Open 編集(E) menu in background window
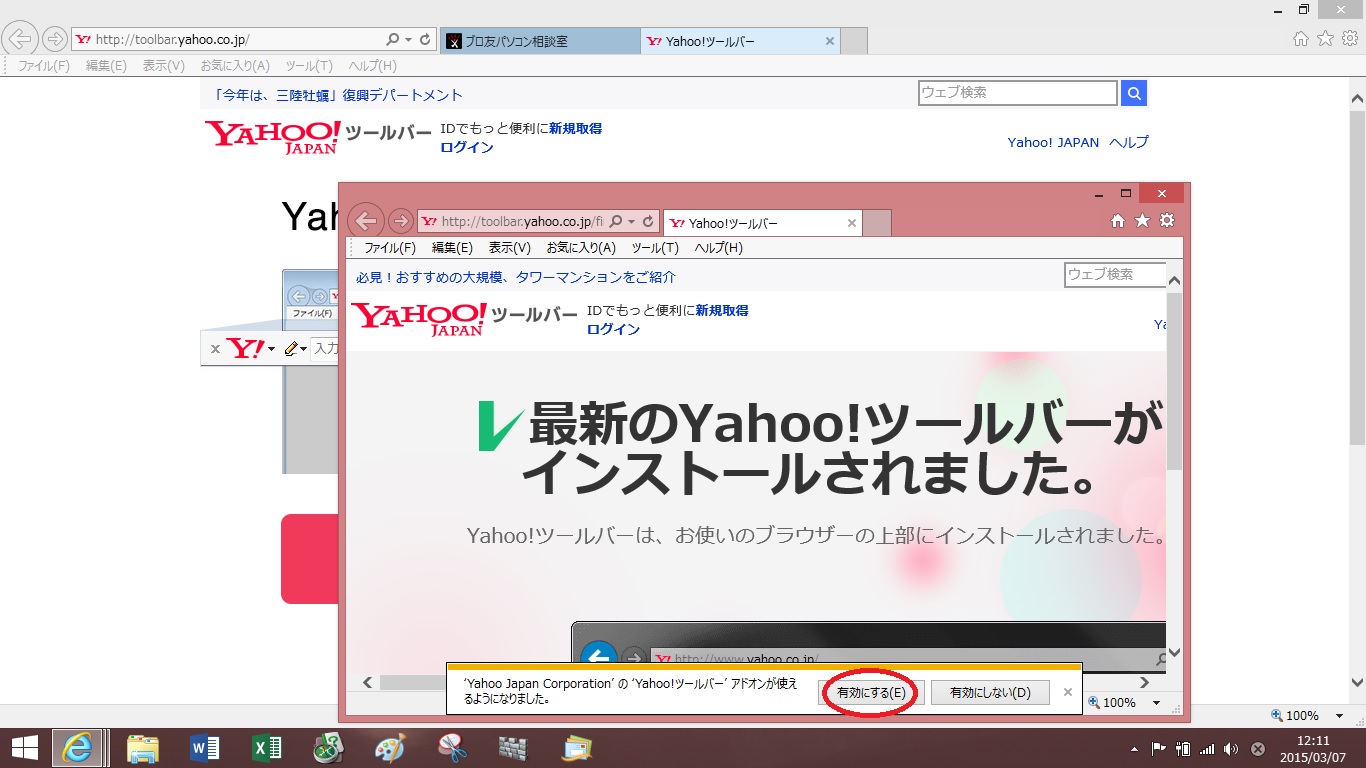The height and width of the screenshot is (768, 1366). coord(106,66)
